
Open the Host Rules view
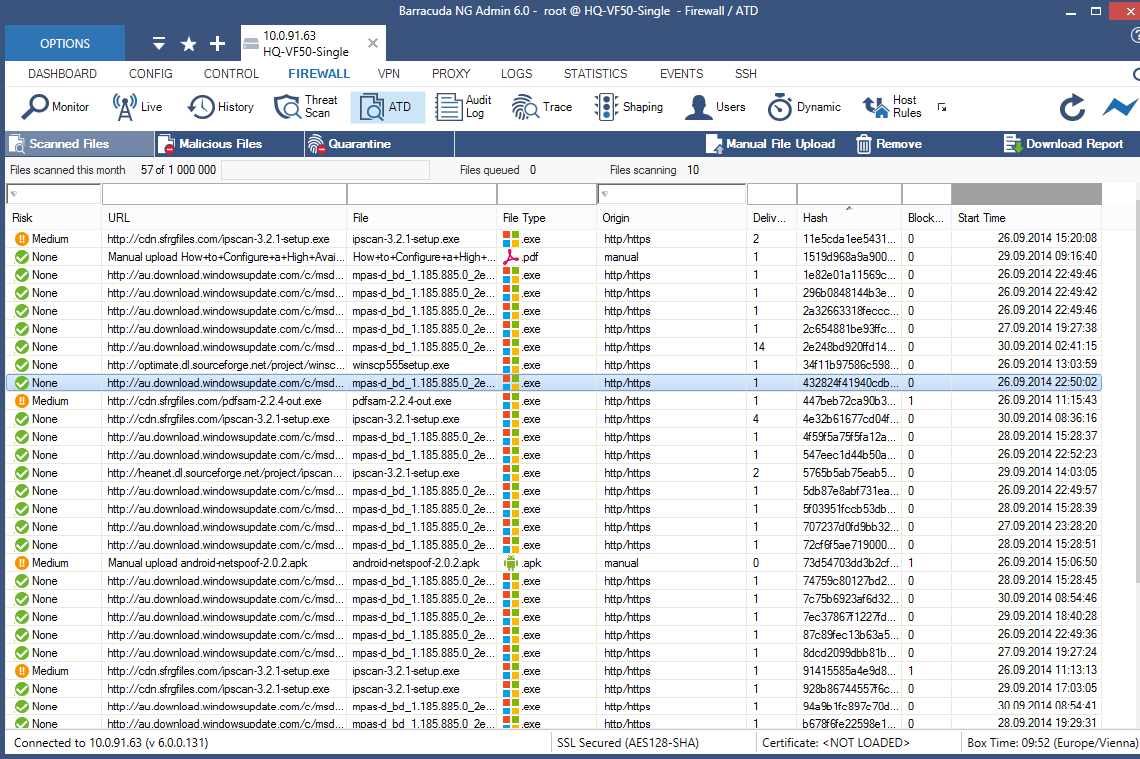pyautogui.click(x=892, y=107)
